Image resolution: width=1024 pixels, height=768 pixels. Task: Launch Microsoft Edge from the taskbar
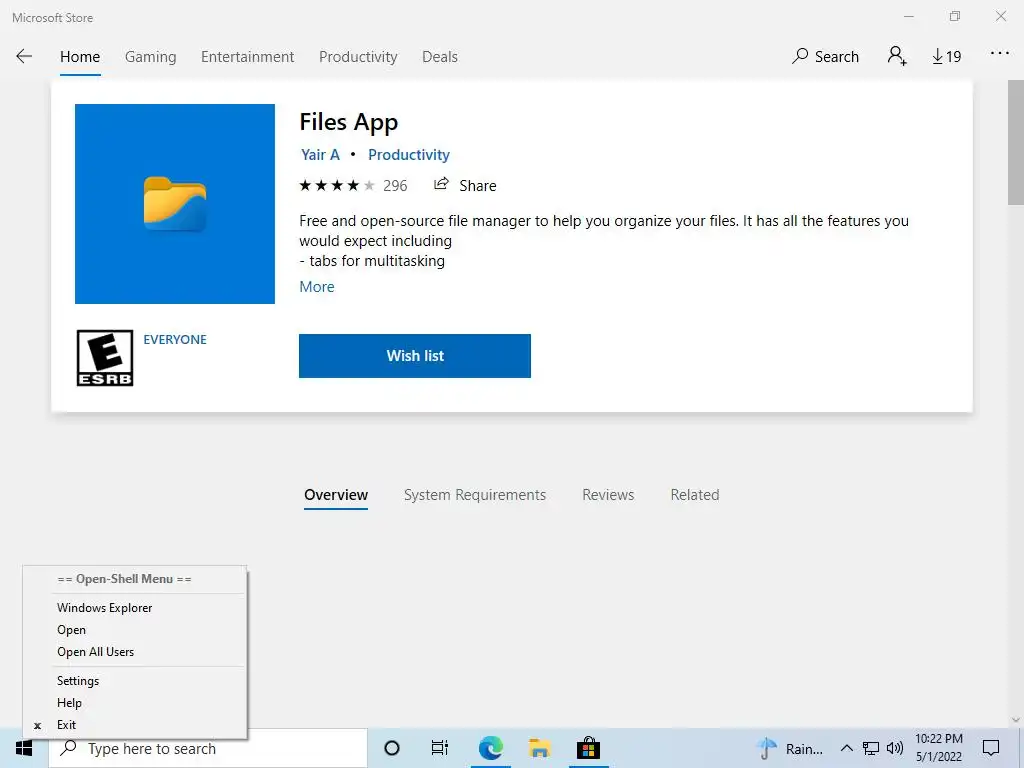pyautogui.click(x=490, y=748)
